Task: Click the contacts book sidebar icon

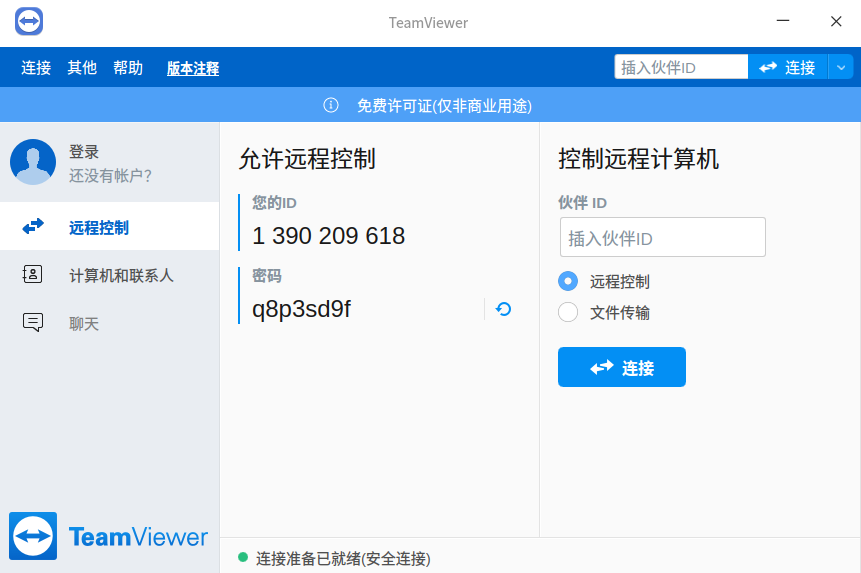Action: point(32,274)
